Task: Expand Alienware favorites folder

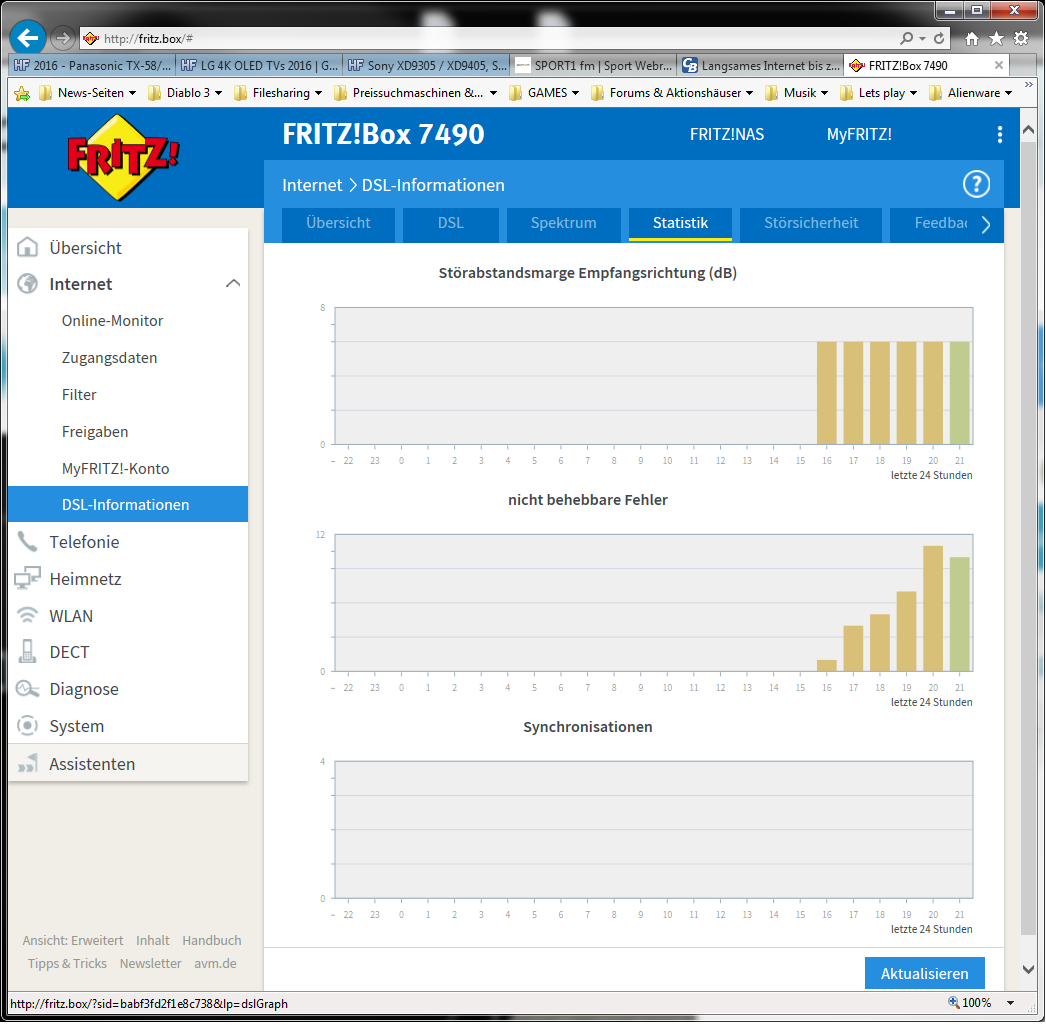Action: pyautogui.click(x=971, y=93)
